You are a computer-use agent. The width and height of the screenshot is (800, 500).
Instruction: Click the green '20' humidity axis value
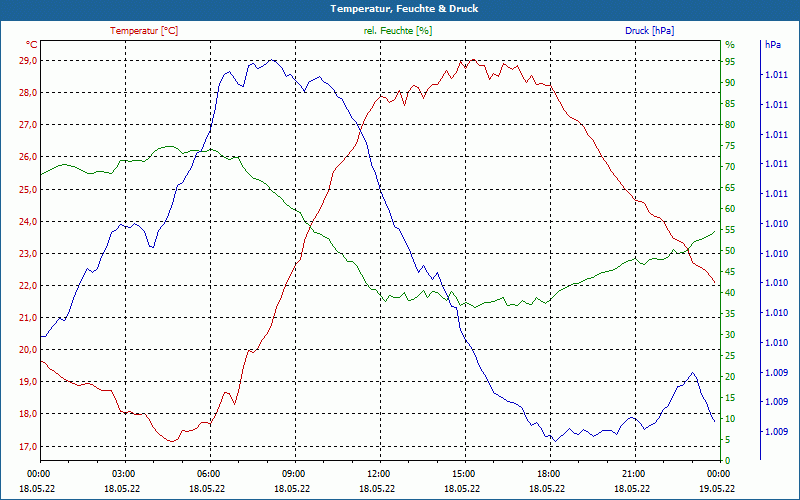point(730,377)
